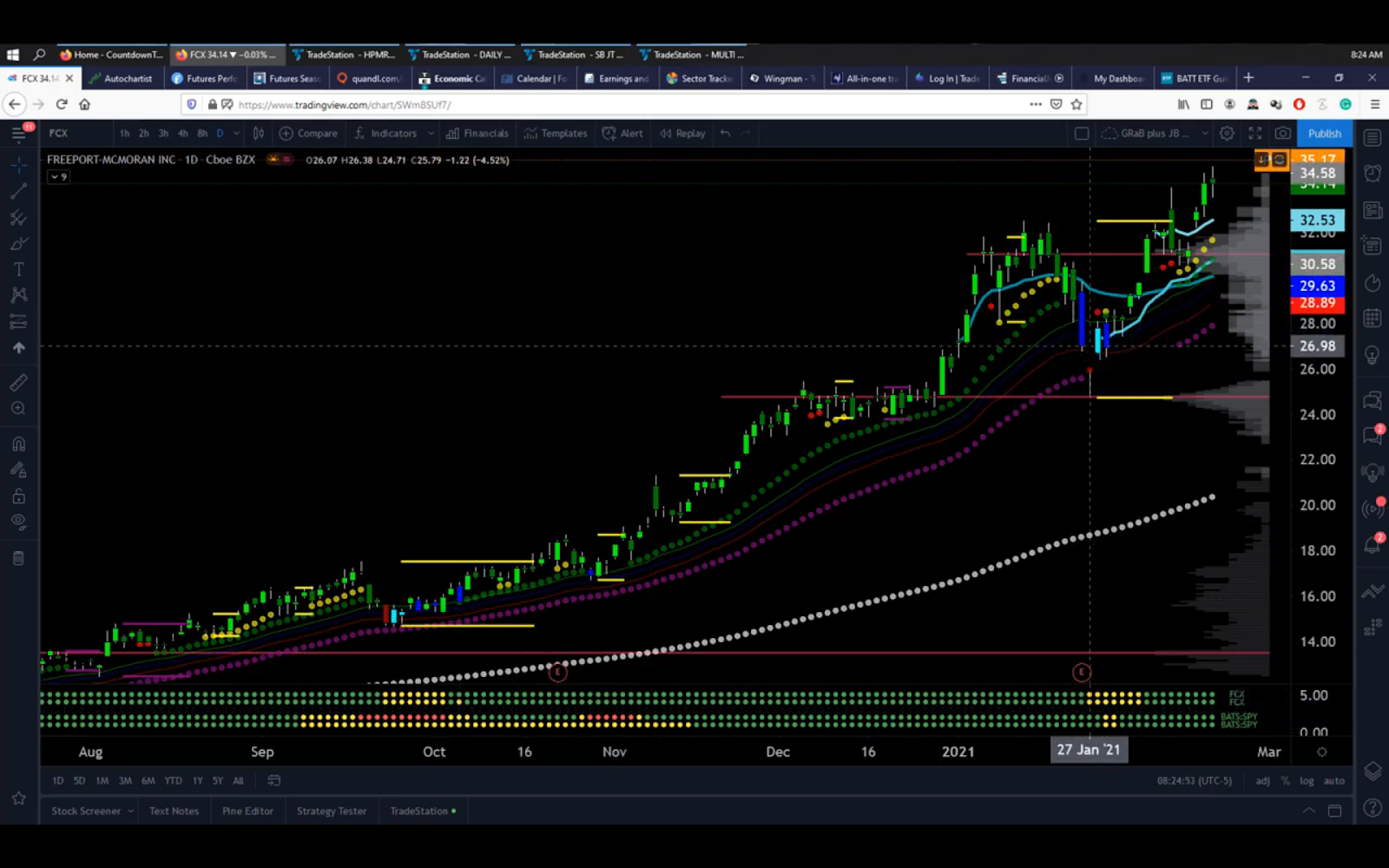
Task: Collapse the indicator legend showing 9
Action: 58,177
